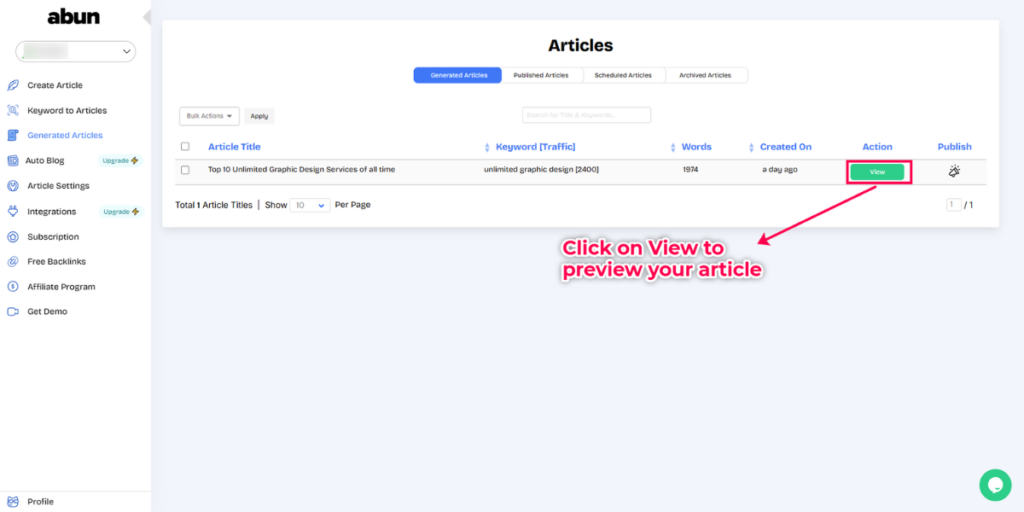Open the Top 10 Unlimited Graphic Design article title
Image resolution: width=1024 pixels, height=512 pixels.
[x=302, y=170]
